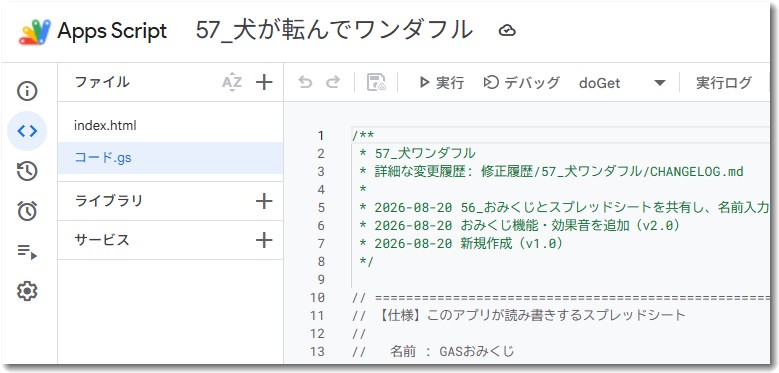The width and height of the screenshot is (779, 373).
Task: Click the 'おみくじ機能・効果音を追加' comment line
Action: coord(519,225)
